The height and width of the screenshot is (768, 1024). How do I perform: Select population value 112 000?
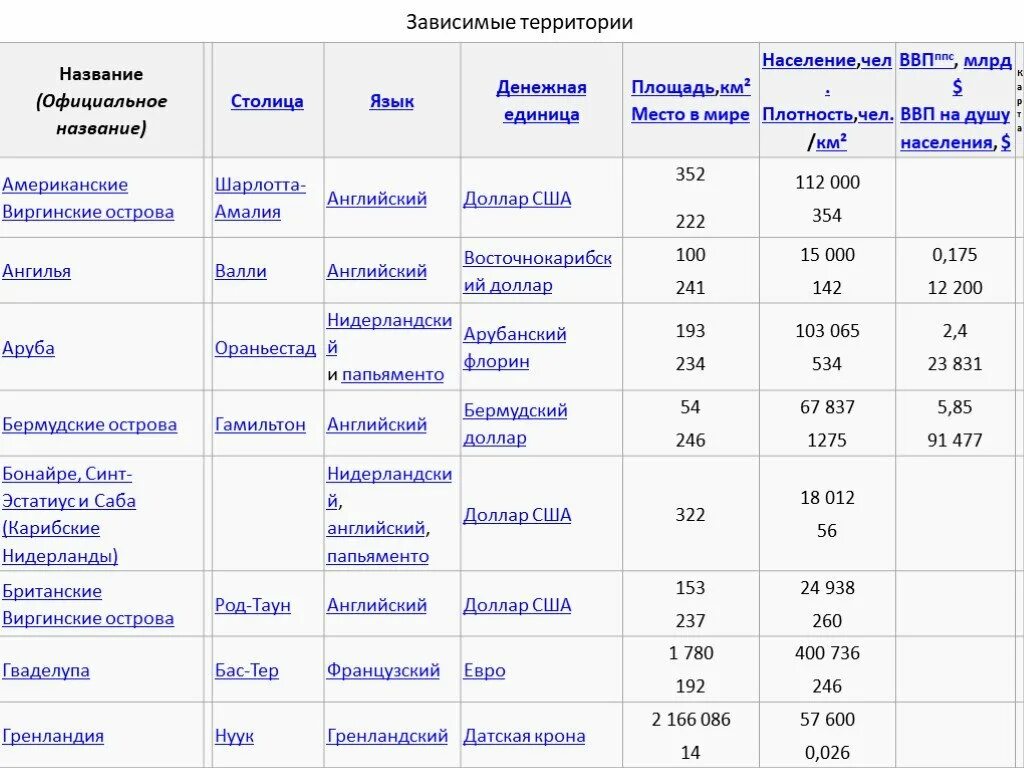tap(827, 182)
